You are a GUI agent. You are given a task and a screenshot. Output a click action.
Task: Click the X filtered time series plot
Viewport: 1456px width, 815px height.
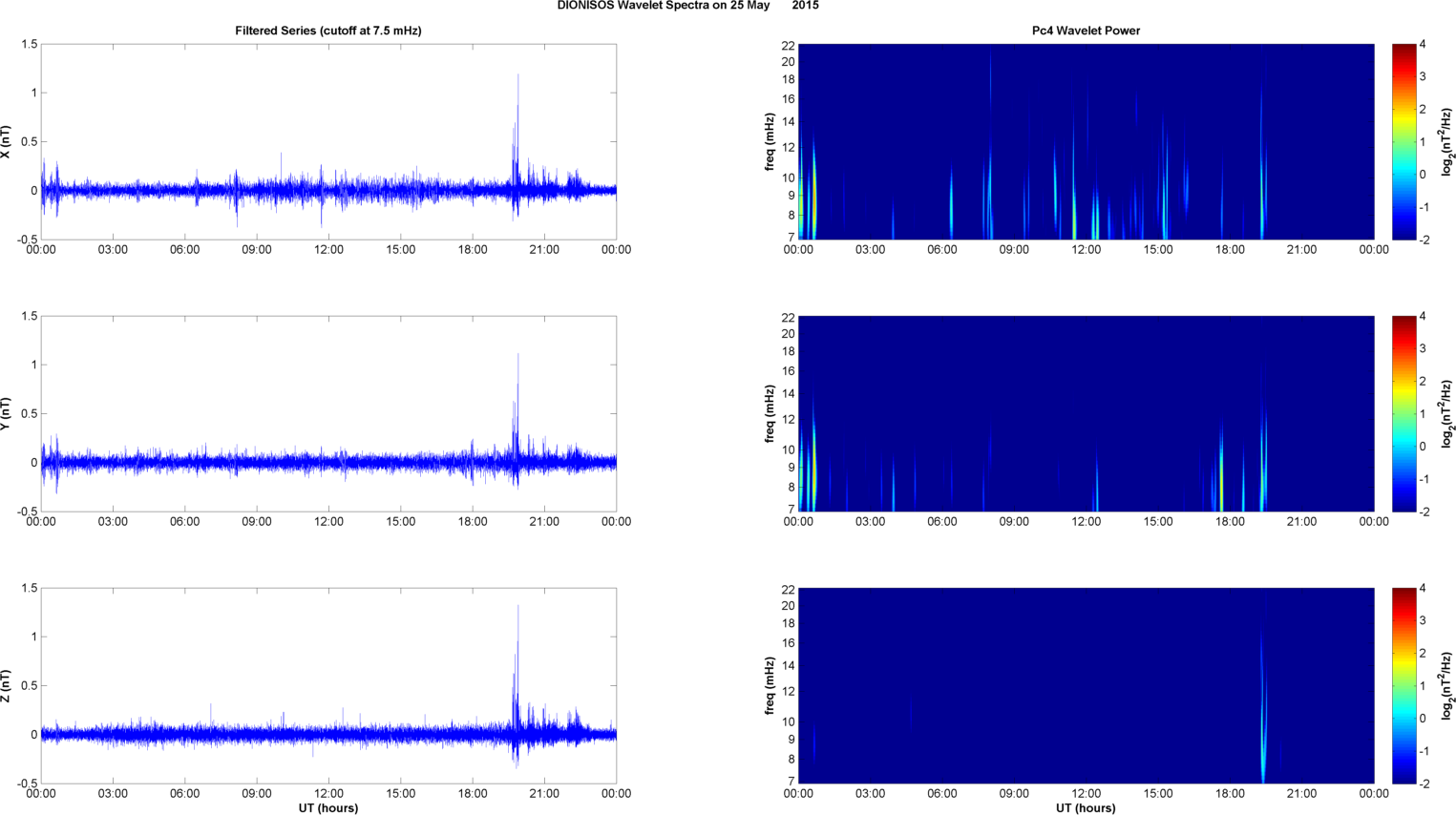pyautogui.click(x=328, y=142)
